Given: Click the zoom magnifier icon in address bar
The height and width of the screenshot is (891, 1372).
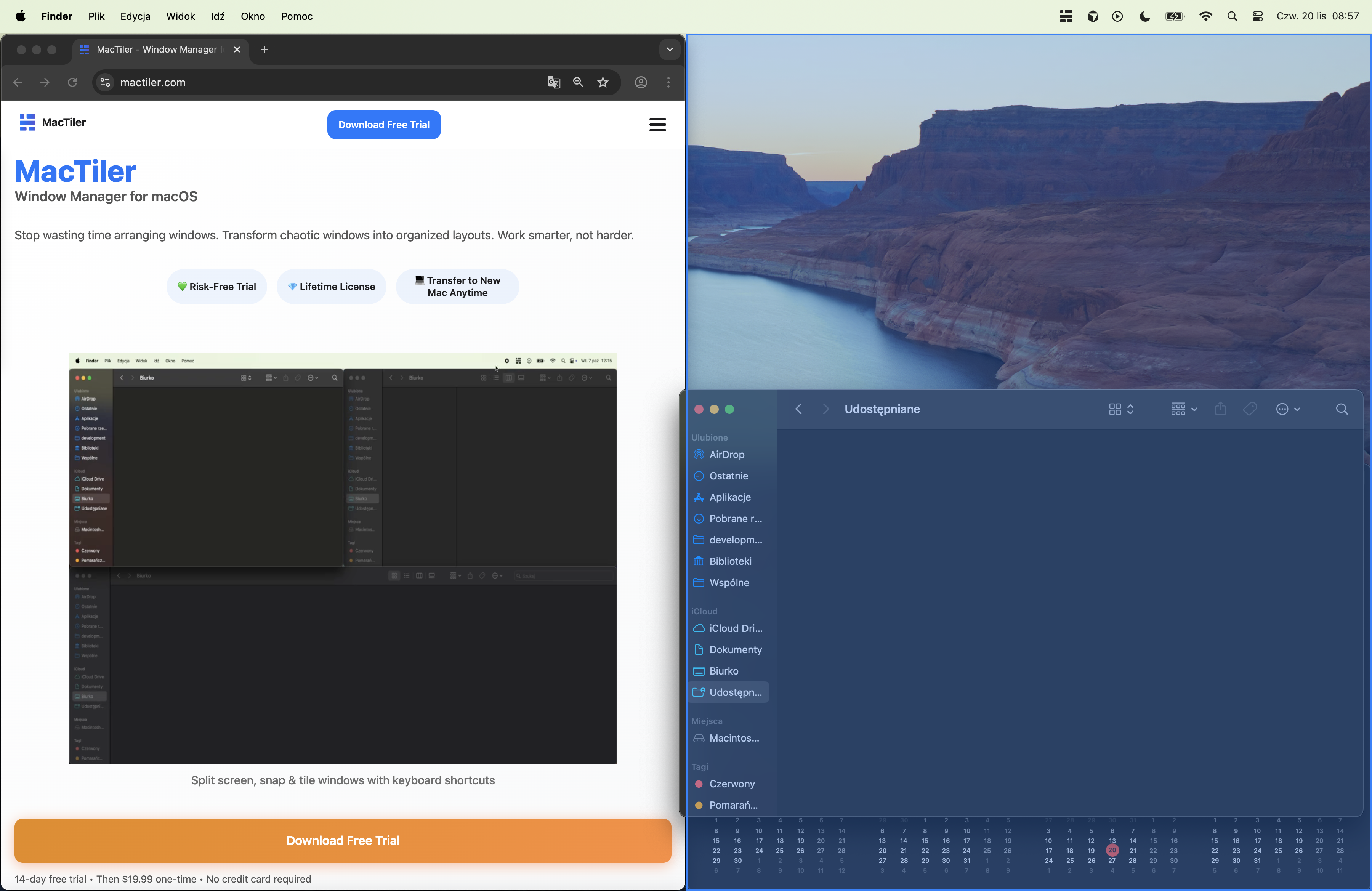Looking at the screenshot, I should (578, 82).
